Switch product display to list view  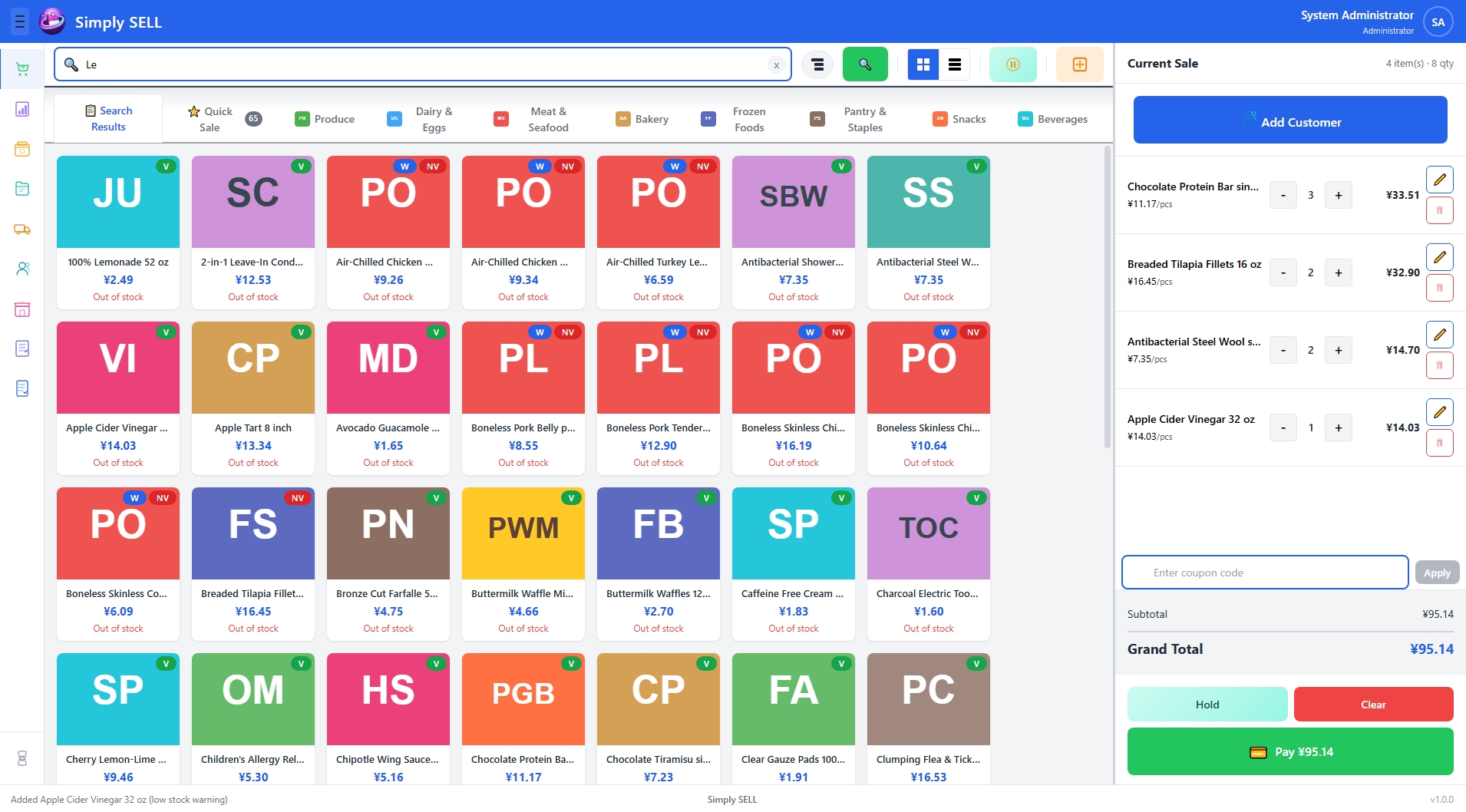954,64
